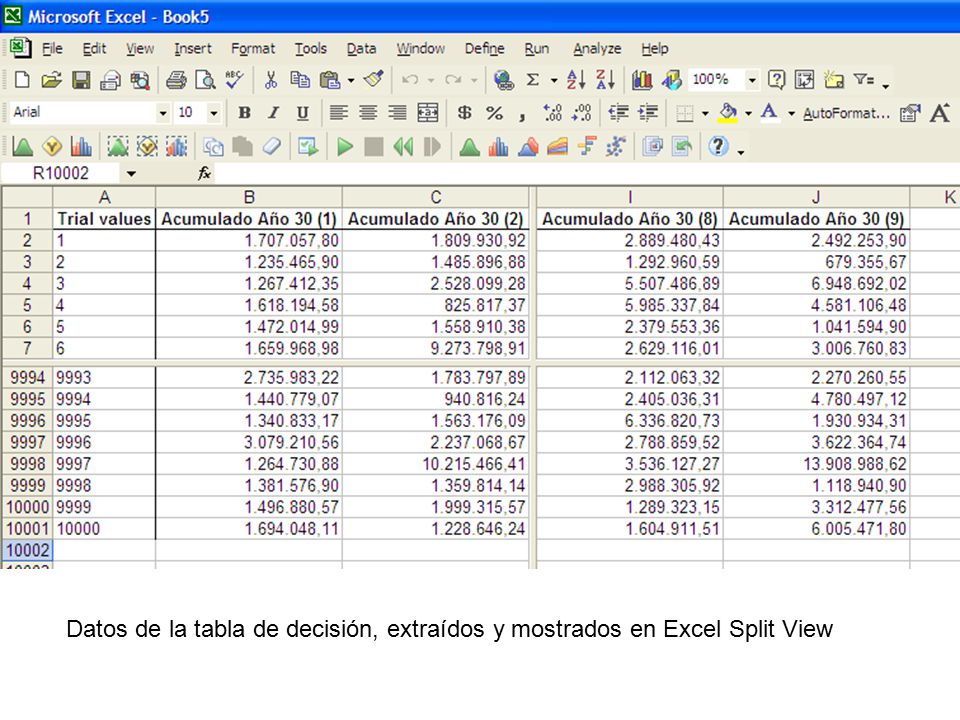The height and width of the screenshot is (720, 960).
Task: Click the New blank workbook icon
Action: point(22,80)
